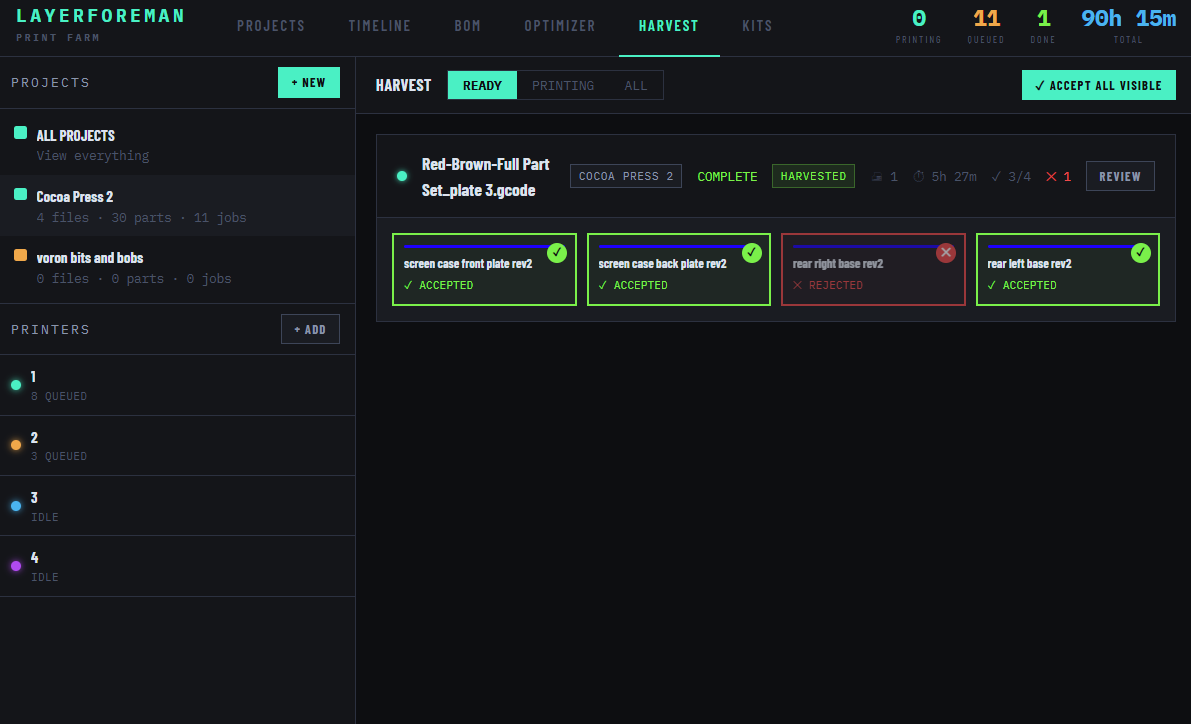Open the BOM tab
The width and height of the screenshot is (1191, 724).
click(467, 26)
